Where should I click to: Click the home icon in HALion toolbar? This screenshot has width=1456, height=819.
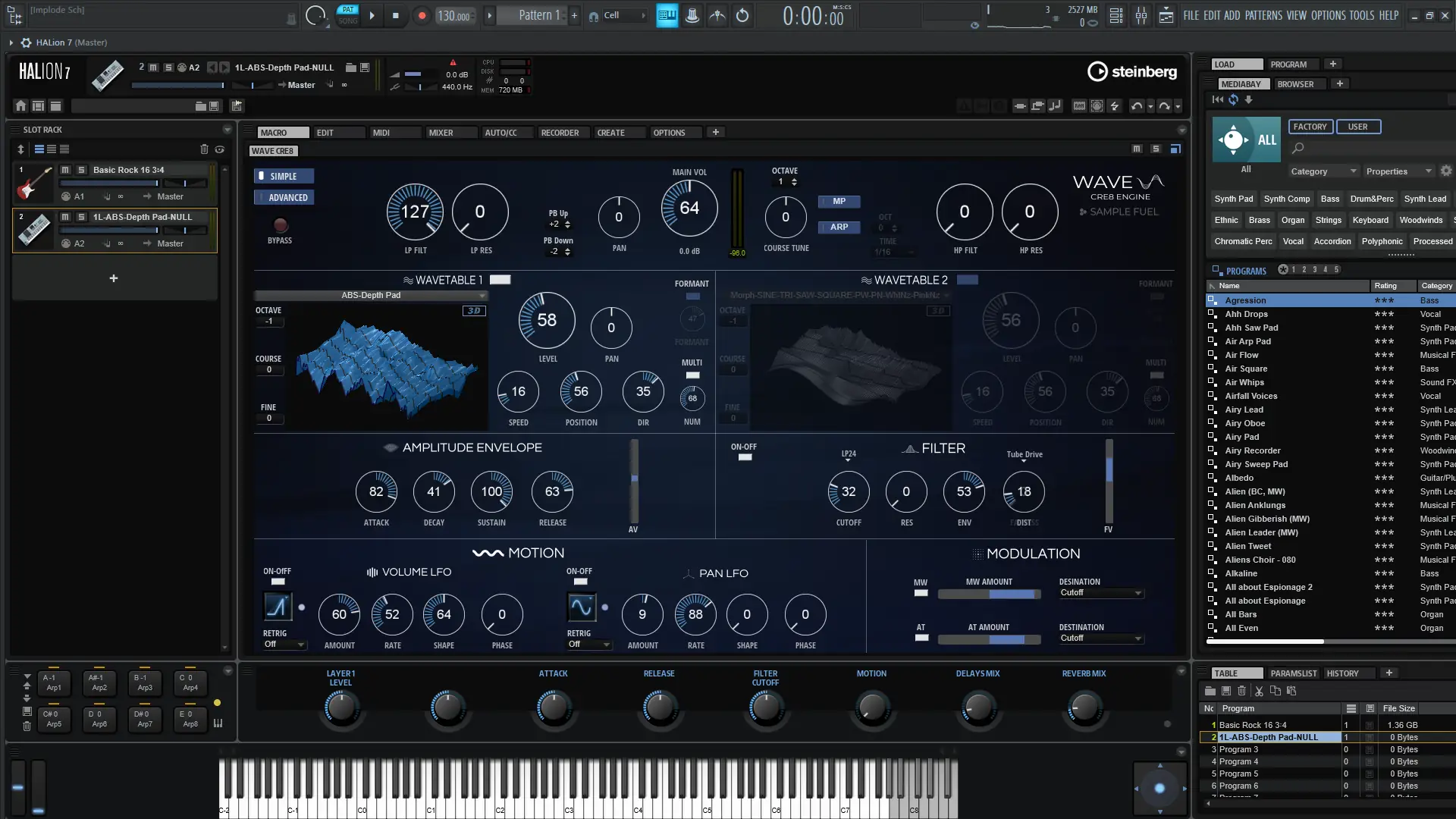point(20,106)
